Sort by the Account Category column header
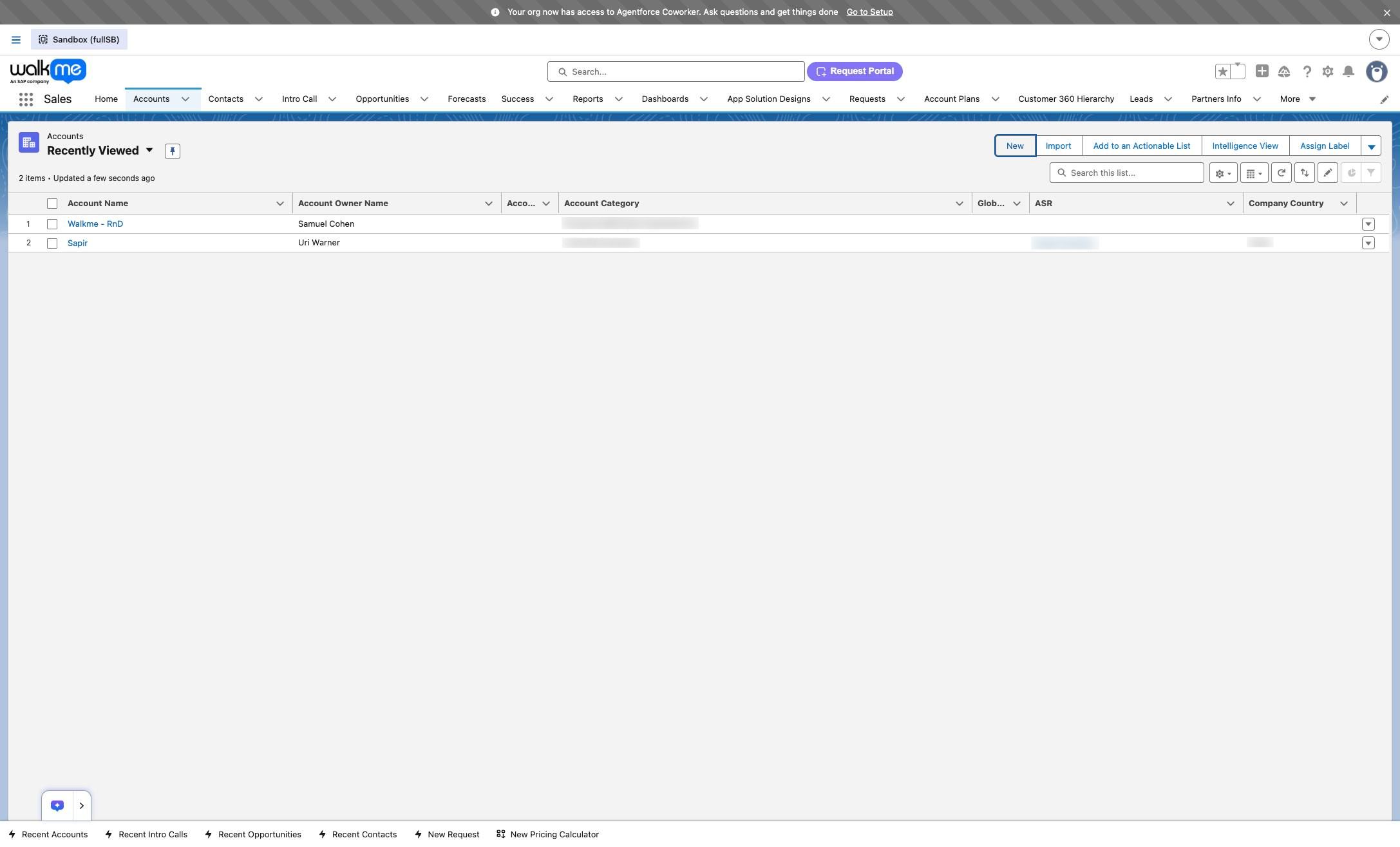The height and width of the screenshot is (847, 1400). tap(601, 204)
